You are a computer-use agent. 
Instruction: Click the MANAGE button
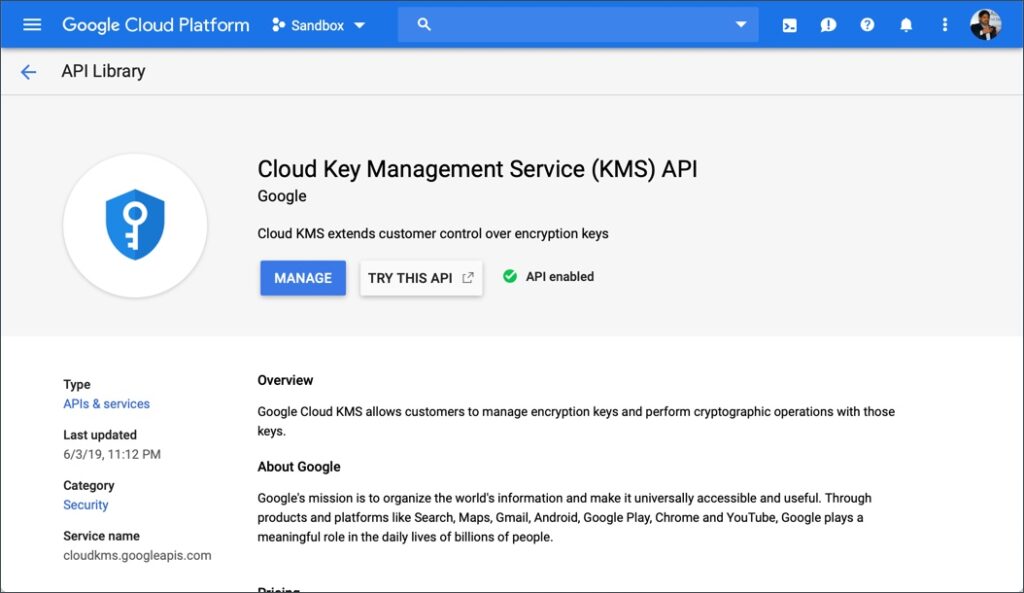(x=302, y=277)
